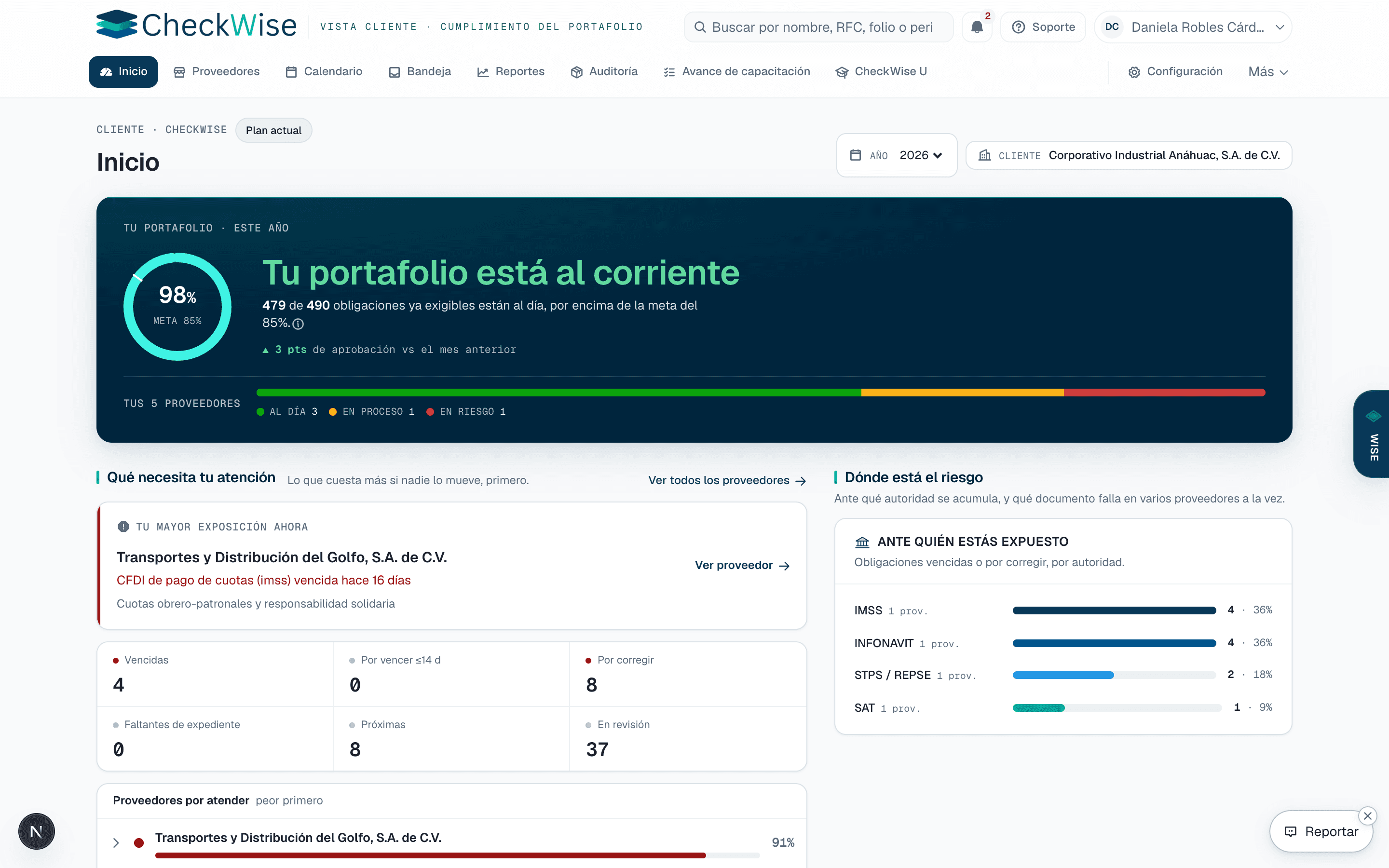1389x868 pixels.
Task: Open the Reportes tab
Action: (x=511, y=72)
